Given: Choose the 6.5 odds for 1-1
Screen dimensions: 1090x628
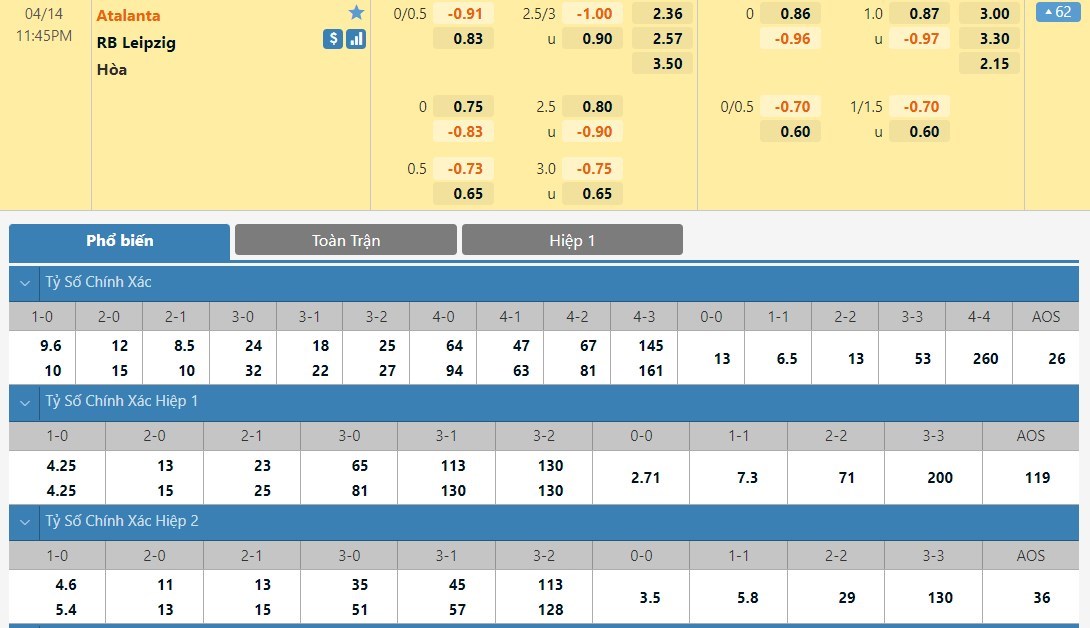Looking at the screenshot, I should point(786,358).
